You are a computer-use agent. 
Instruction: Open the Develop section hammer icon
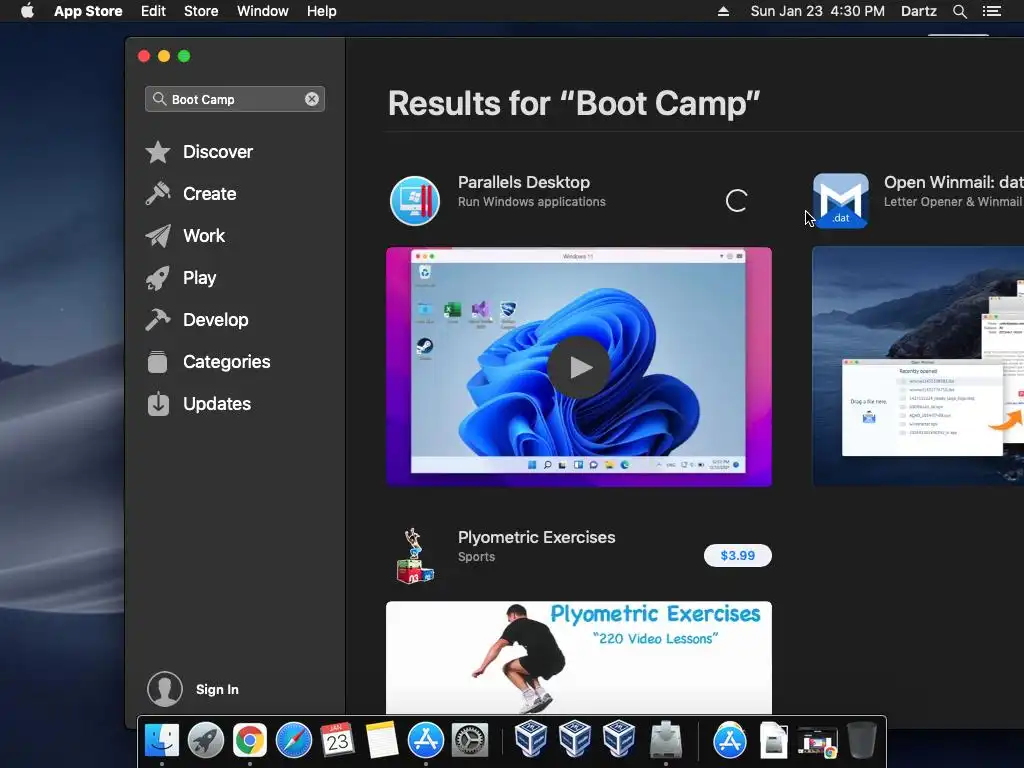tap(157, 320)
